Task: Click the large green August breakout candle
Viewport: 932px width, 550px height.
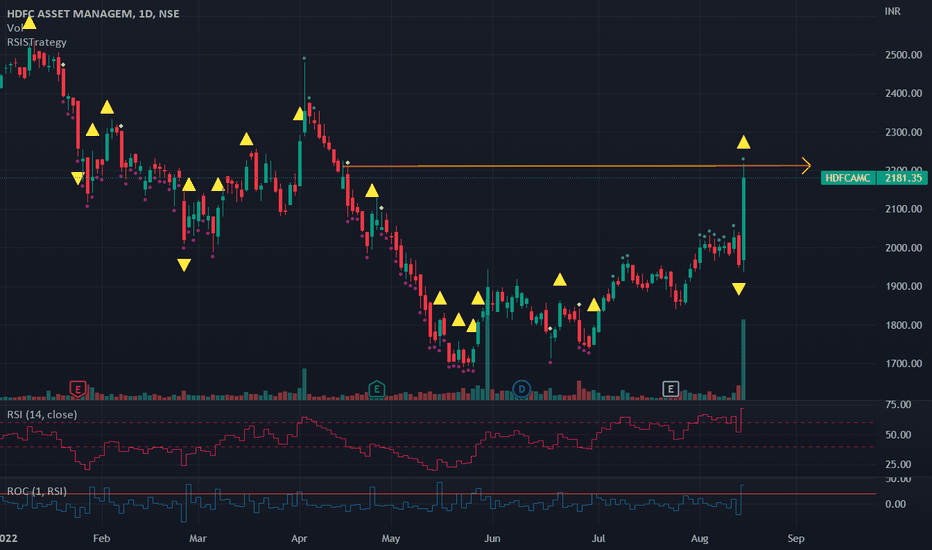Action: pos(744,218)
